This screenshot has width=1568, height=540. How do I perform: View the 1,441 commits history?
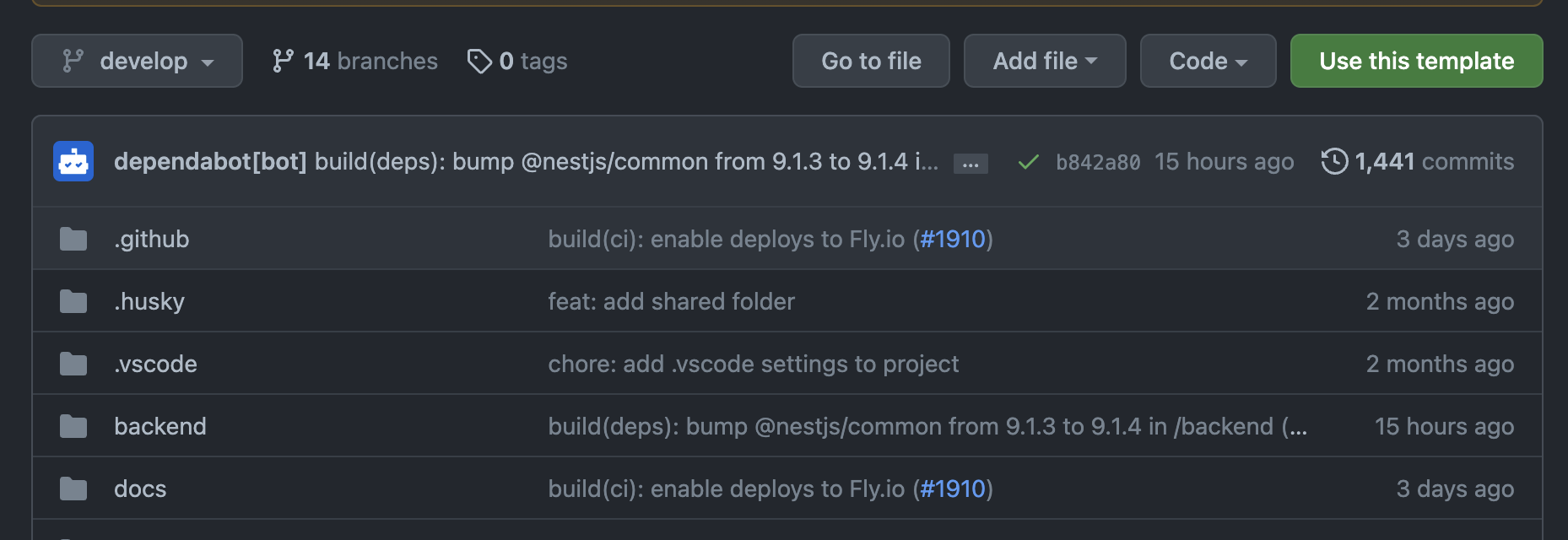pos(1433,161)
